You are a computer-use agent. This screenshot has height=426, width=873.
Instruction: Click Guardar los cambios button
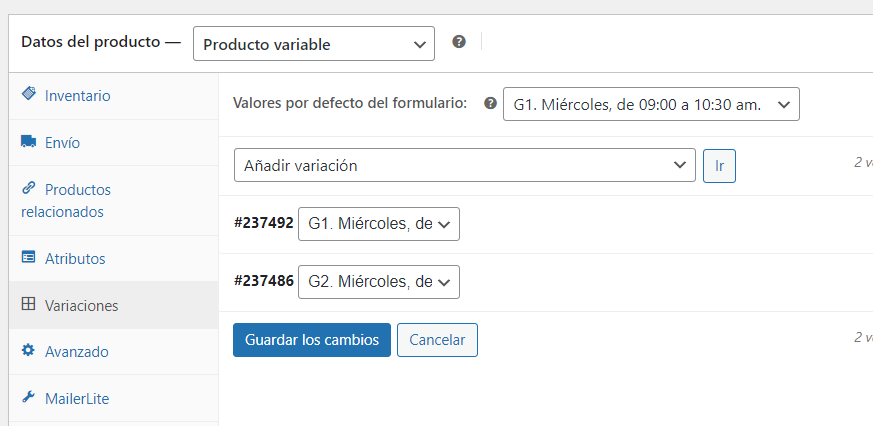[x=312, y=340]
